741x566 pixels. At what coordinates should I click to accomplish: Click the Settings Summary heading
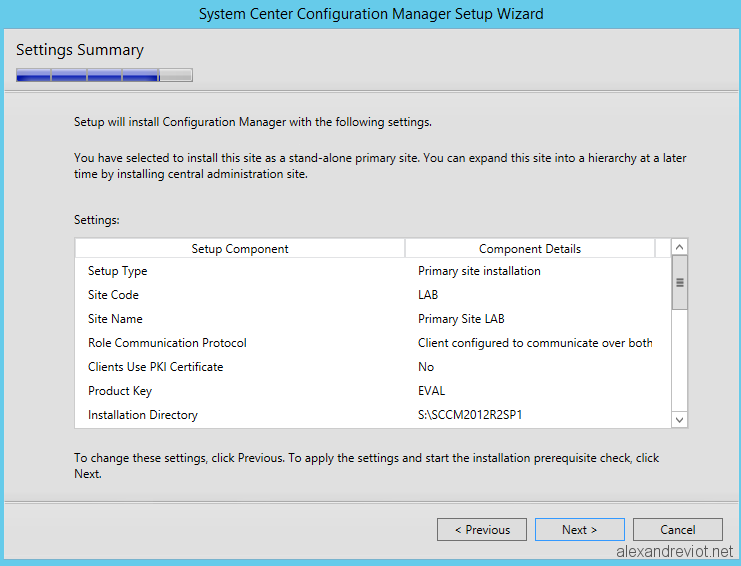(x=80, y=50)
